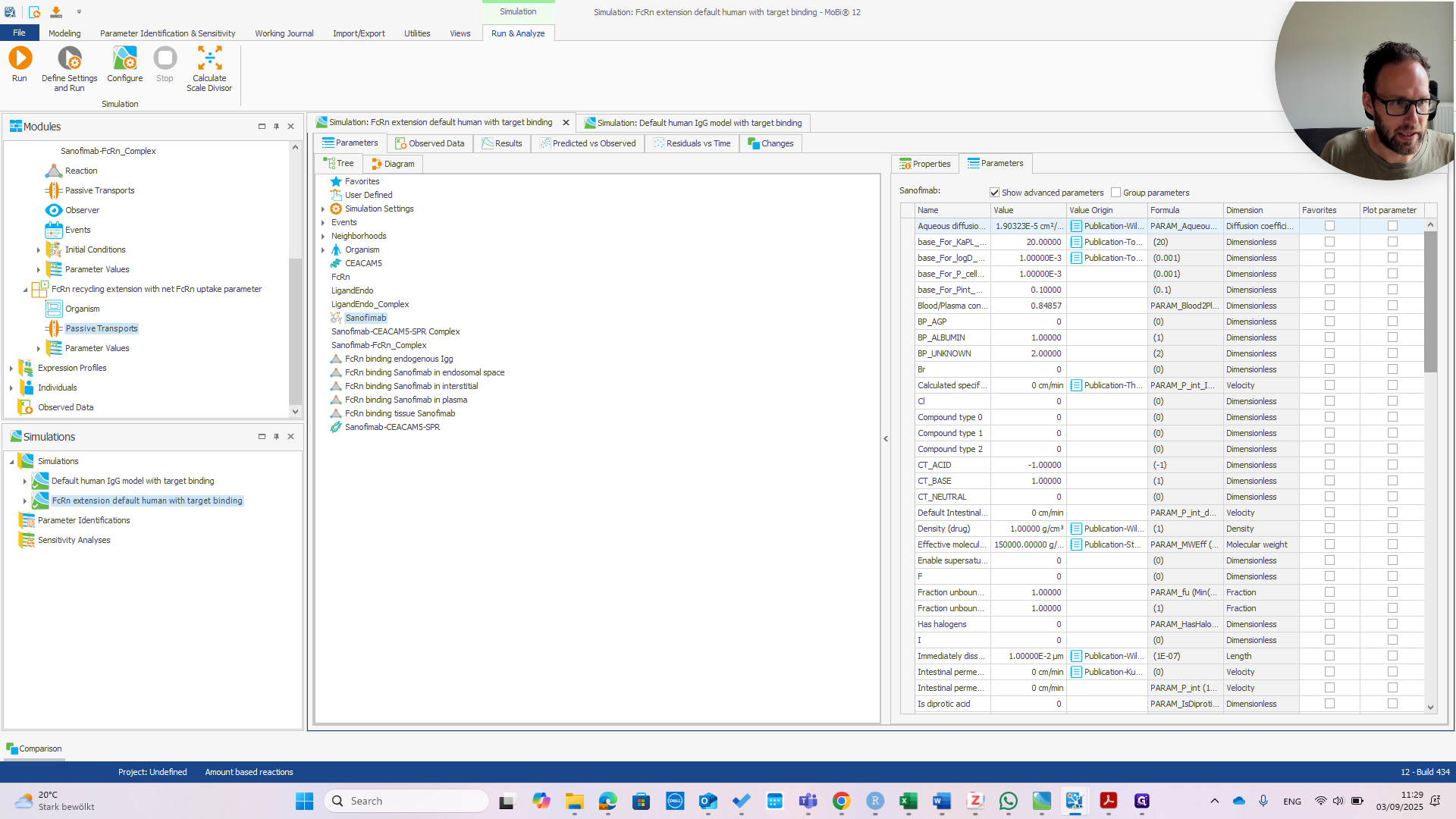This screenshot has height=819, width=1456.
Task: Expand the Organism tree node
Action: click(x=323, y=249)
